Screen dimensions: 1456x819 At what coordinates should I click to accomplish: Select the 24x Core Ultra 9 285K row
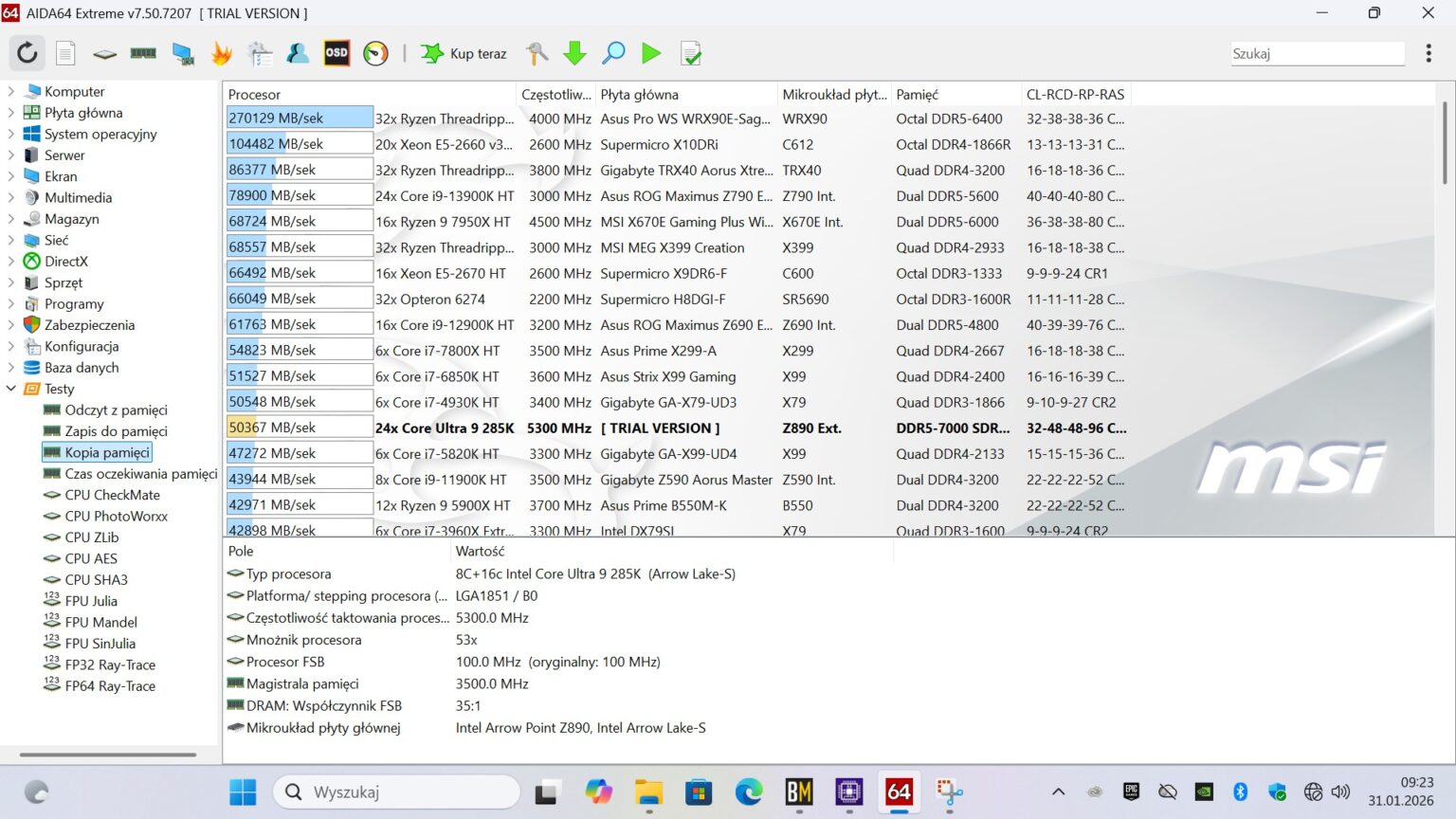pos(445,428)
